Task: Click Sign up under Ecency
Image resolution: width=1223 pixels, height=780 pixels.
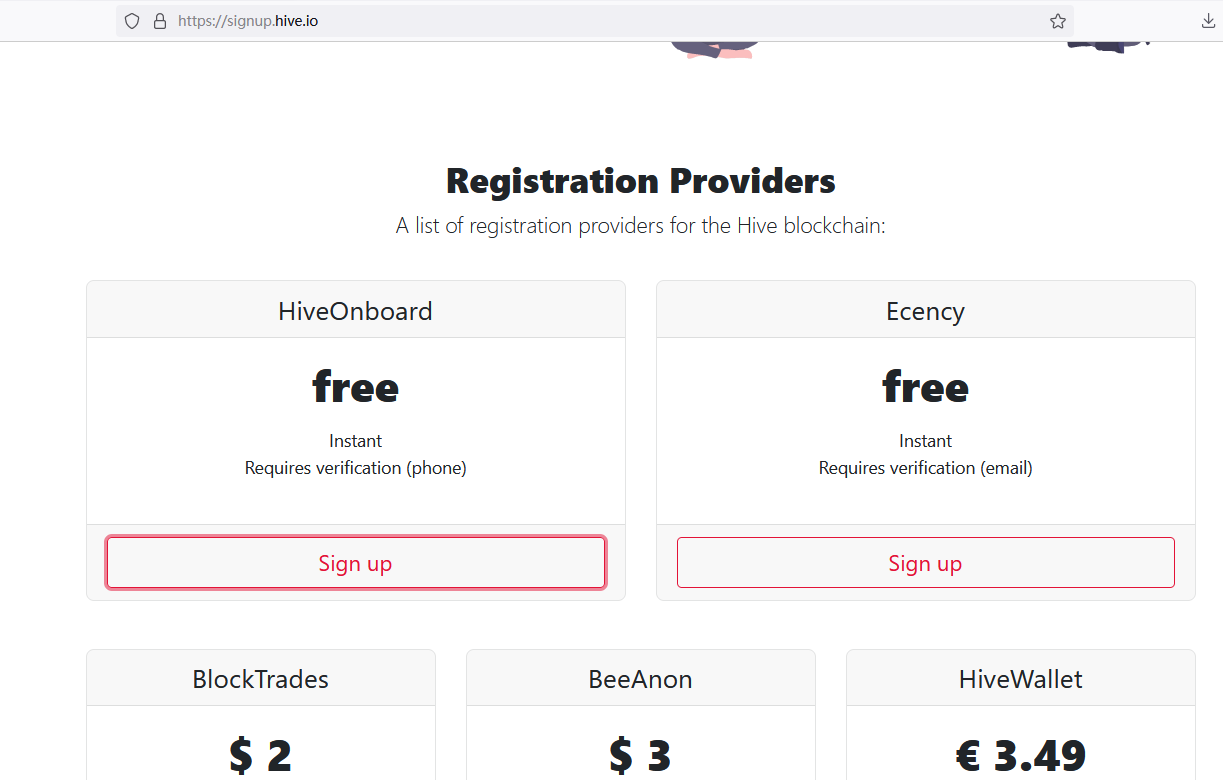Action: (x=926, y=563)
